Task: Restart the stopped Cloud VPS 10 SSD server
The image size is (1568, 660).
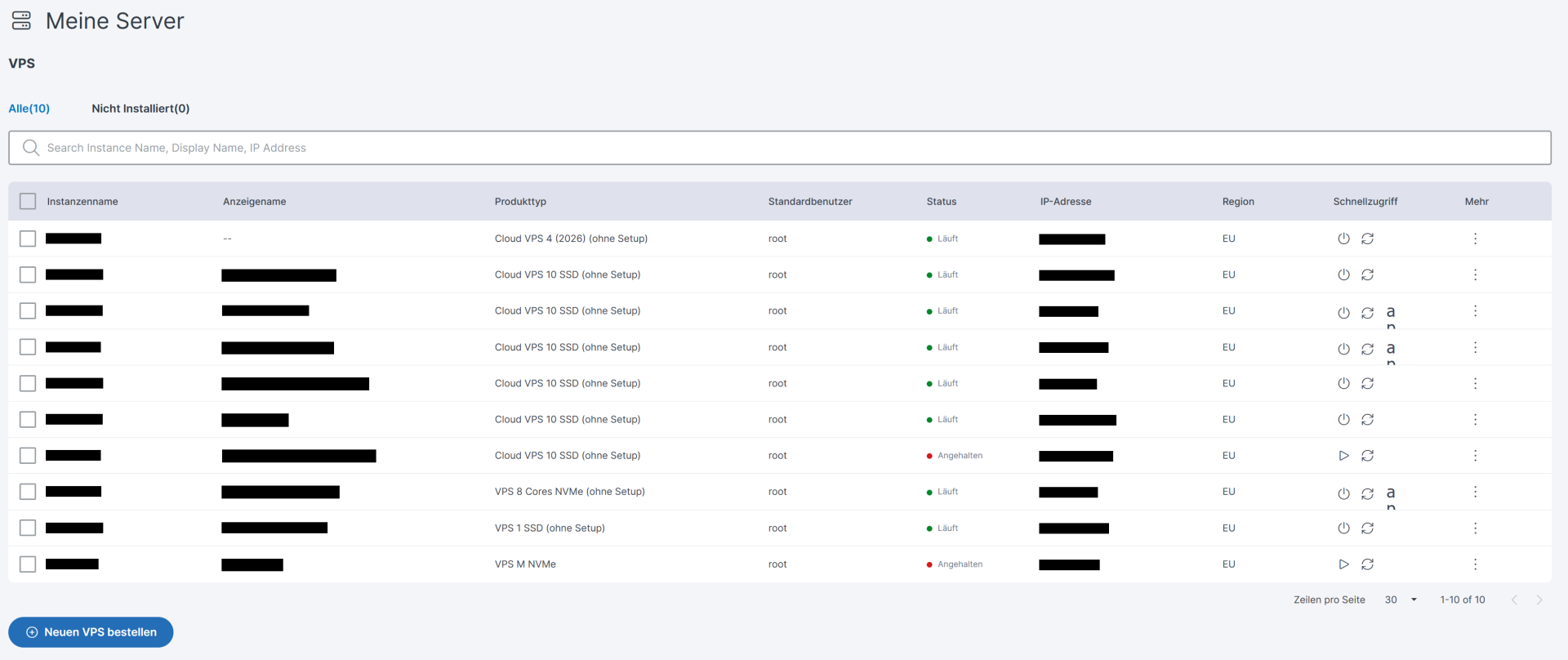Action: tap(1367, 456)
